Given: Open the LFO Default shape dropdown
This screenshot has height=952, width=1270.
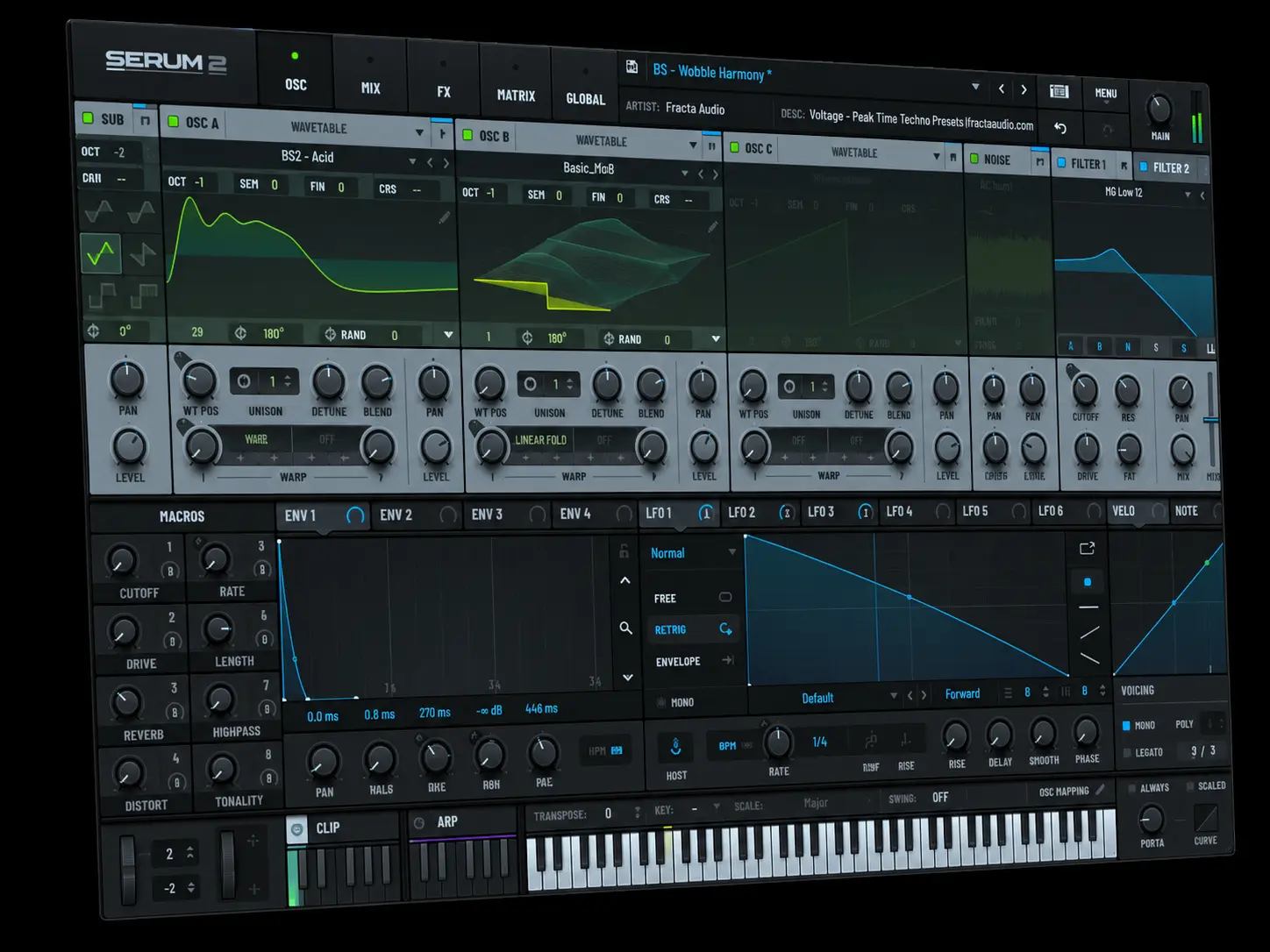Looking at the screenshot, I should point(894,696).
